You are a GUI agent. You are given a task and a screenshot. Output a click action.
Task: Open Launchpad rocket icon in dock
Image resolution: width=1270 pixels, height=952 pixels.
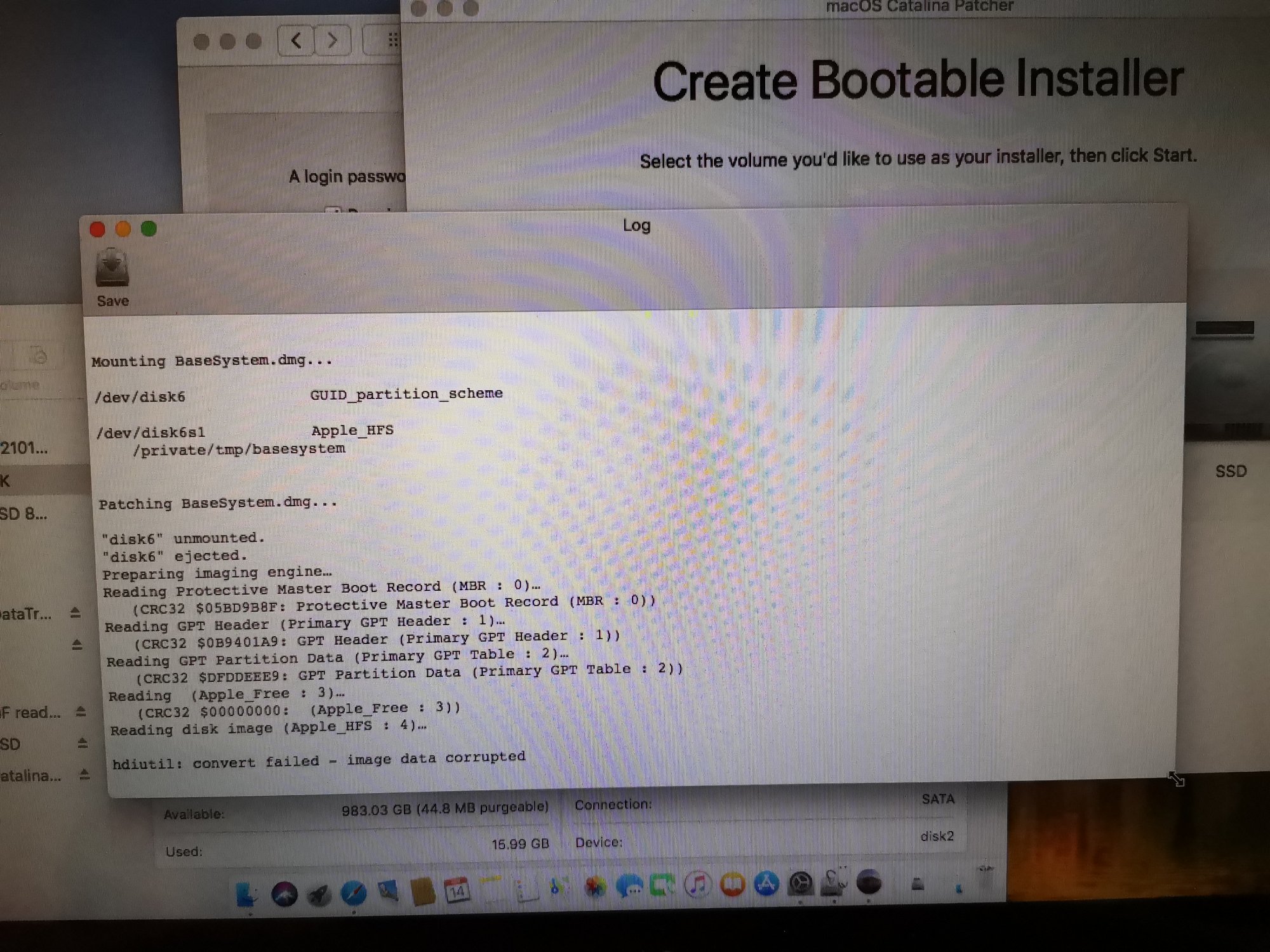pyautogui.click(x=319, y=894)
